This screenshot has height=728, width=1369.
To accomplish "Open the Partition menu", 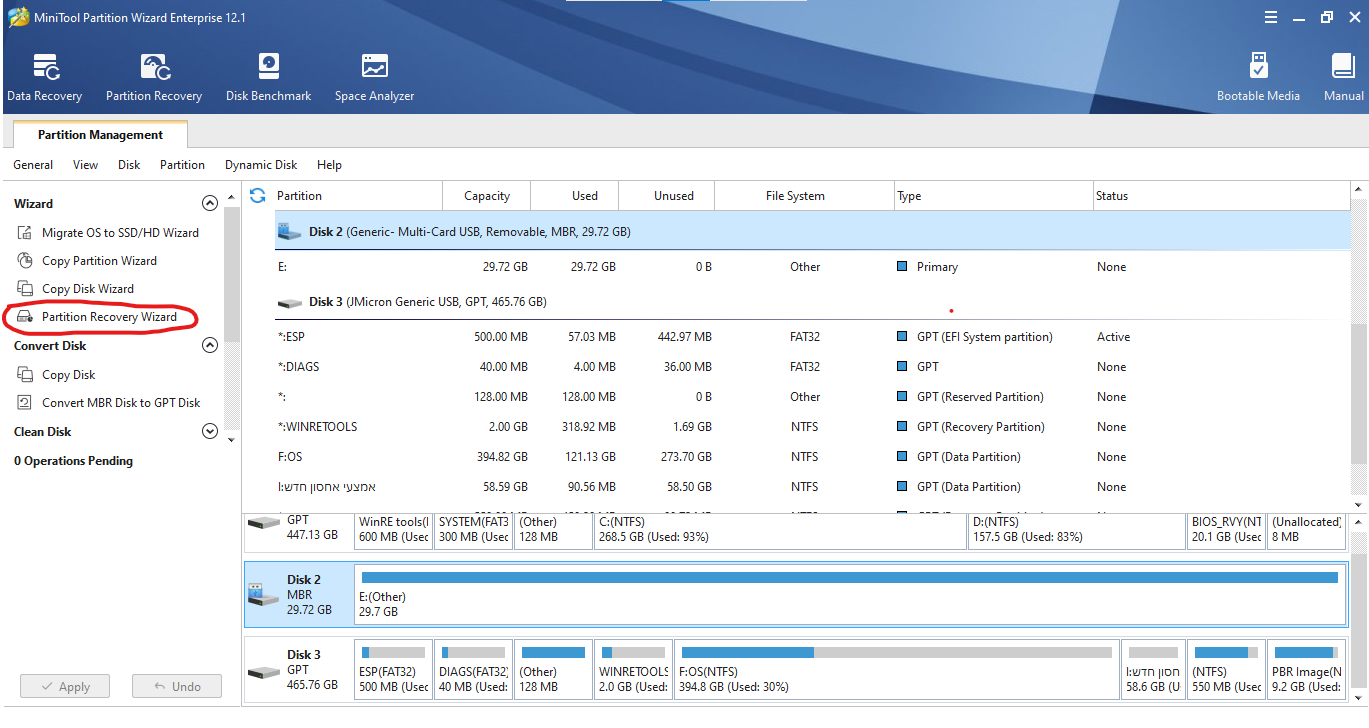I will [x=182, y=164].
